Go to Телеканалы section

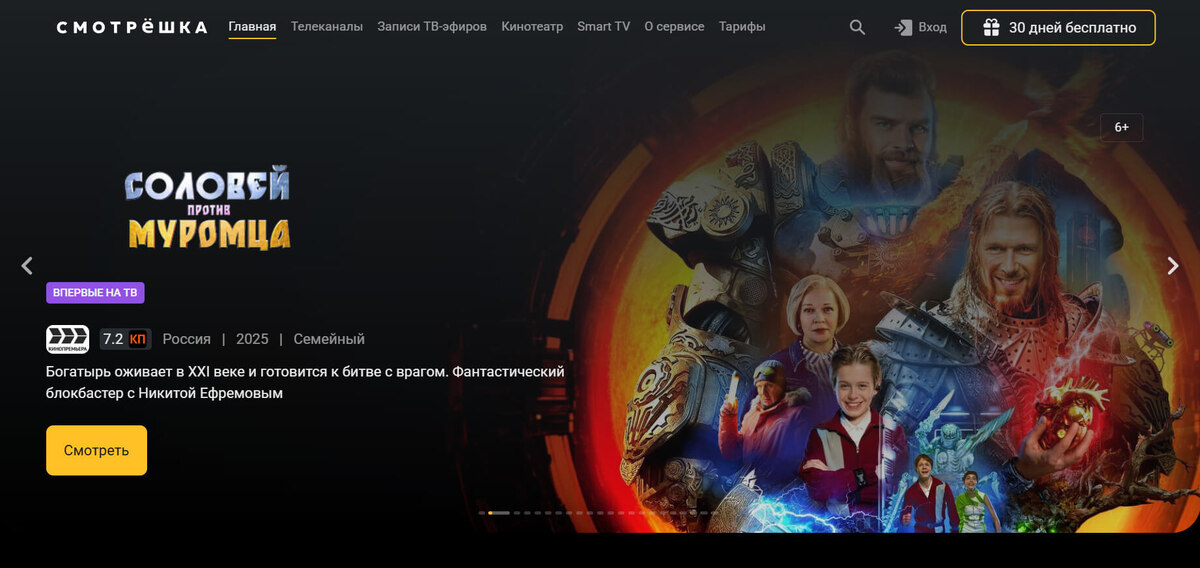pos(327,27)
